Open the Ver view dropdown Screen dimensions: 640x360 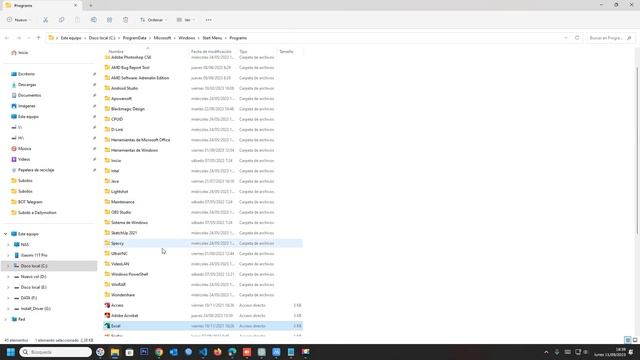(186, 20)
